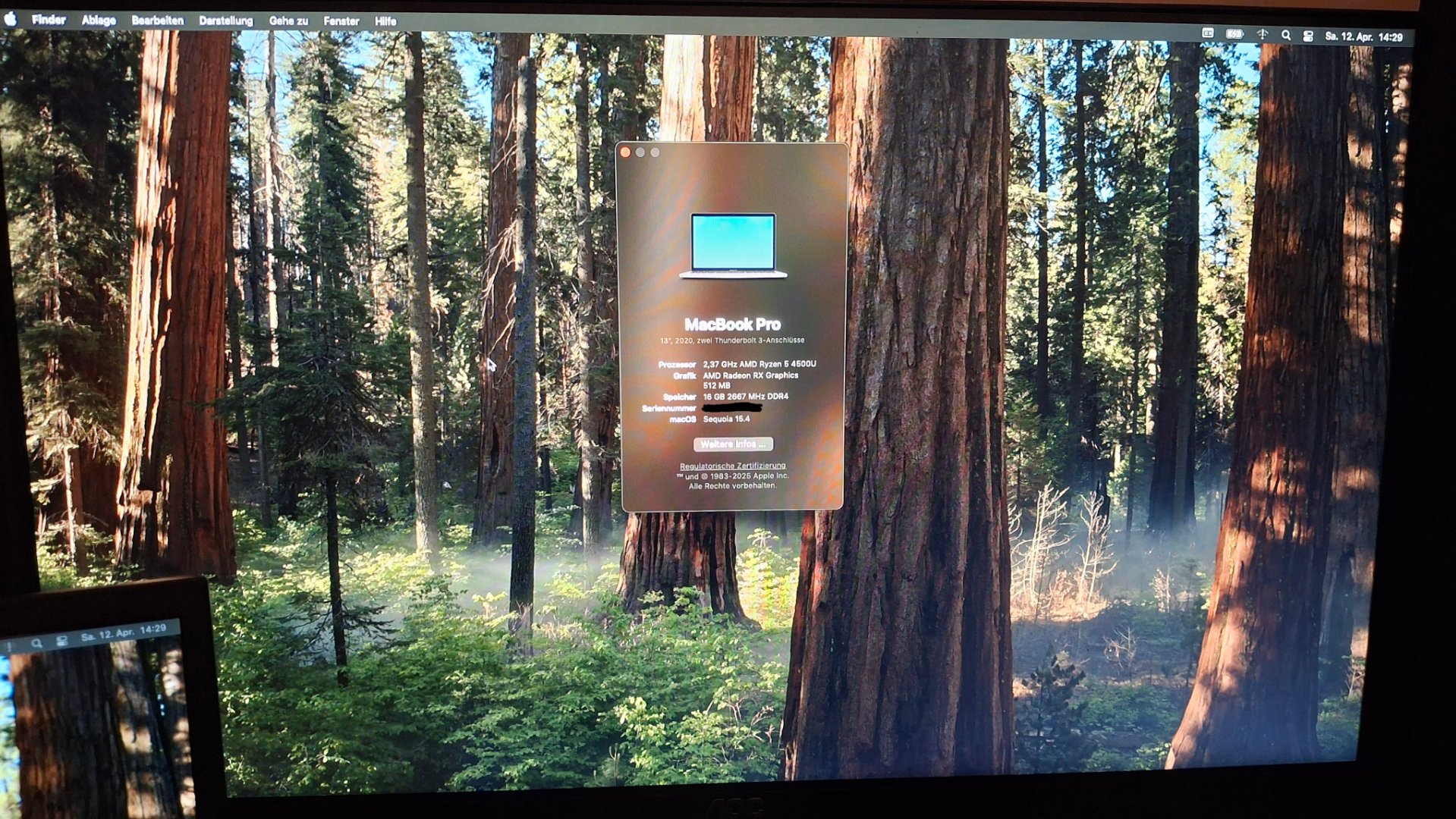Click the Grafik label
Image resolution: width=1456 pixels, height=819 pixels.
[x=684, y=375]
